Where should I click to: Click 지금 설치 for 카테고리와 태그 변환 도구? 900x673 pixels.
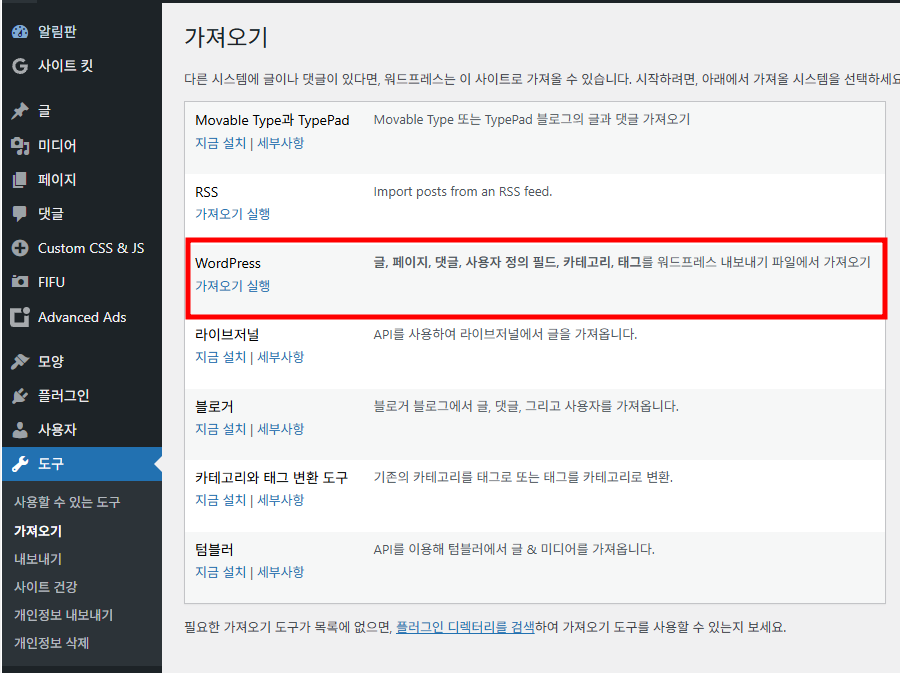coord(220,500)
